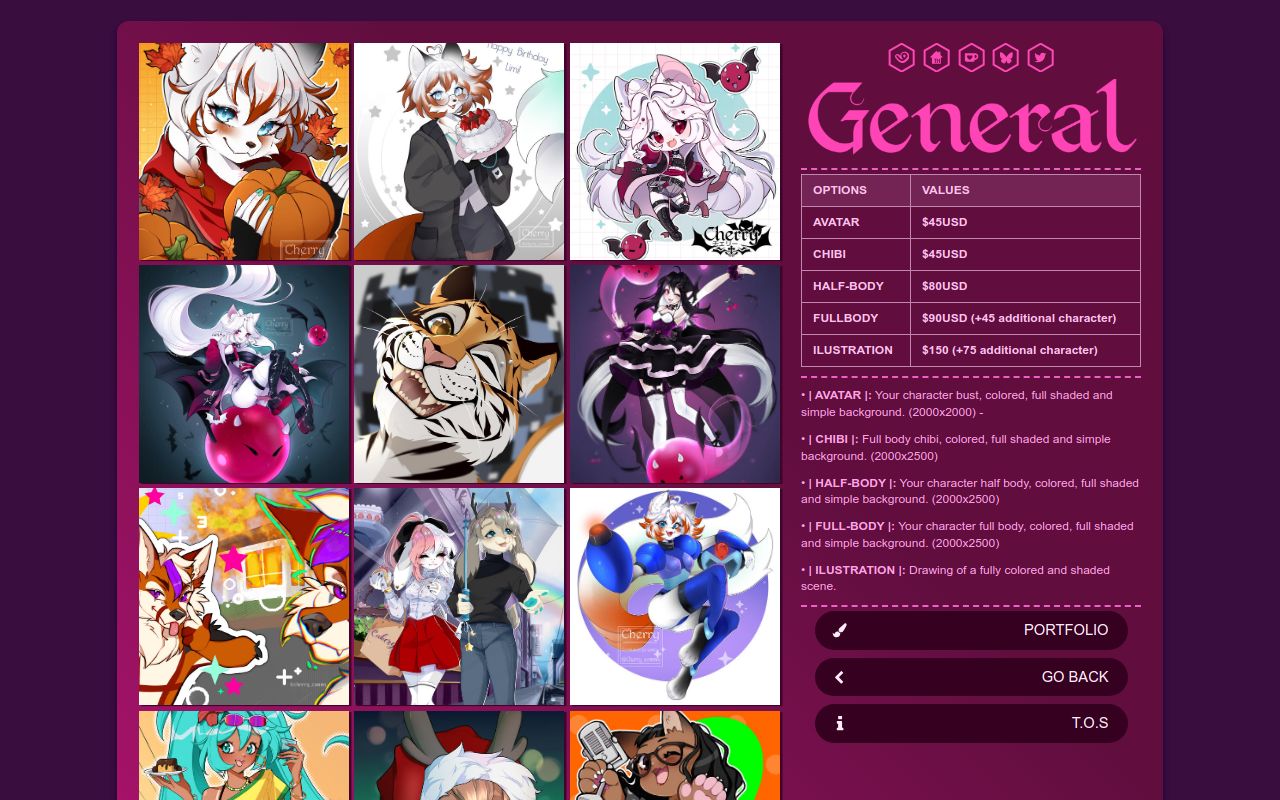Image resolution: width=1280 pixels, height=800 pixels.
Task: Open the tiger portrait artwork
Action: pyautogui.click(x=459, y=374)
